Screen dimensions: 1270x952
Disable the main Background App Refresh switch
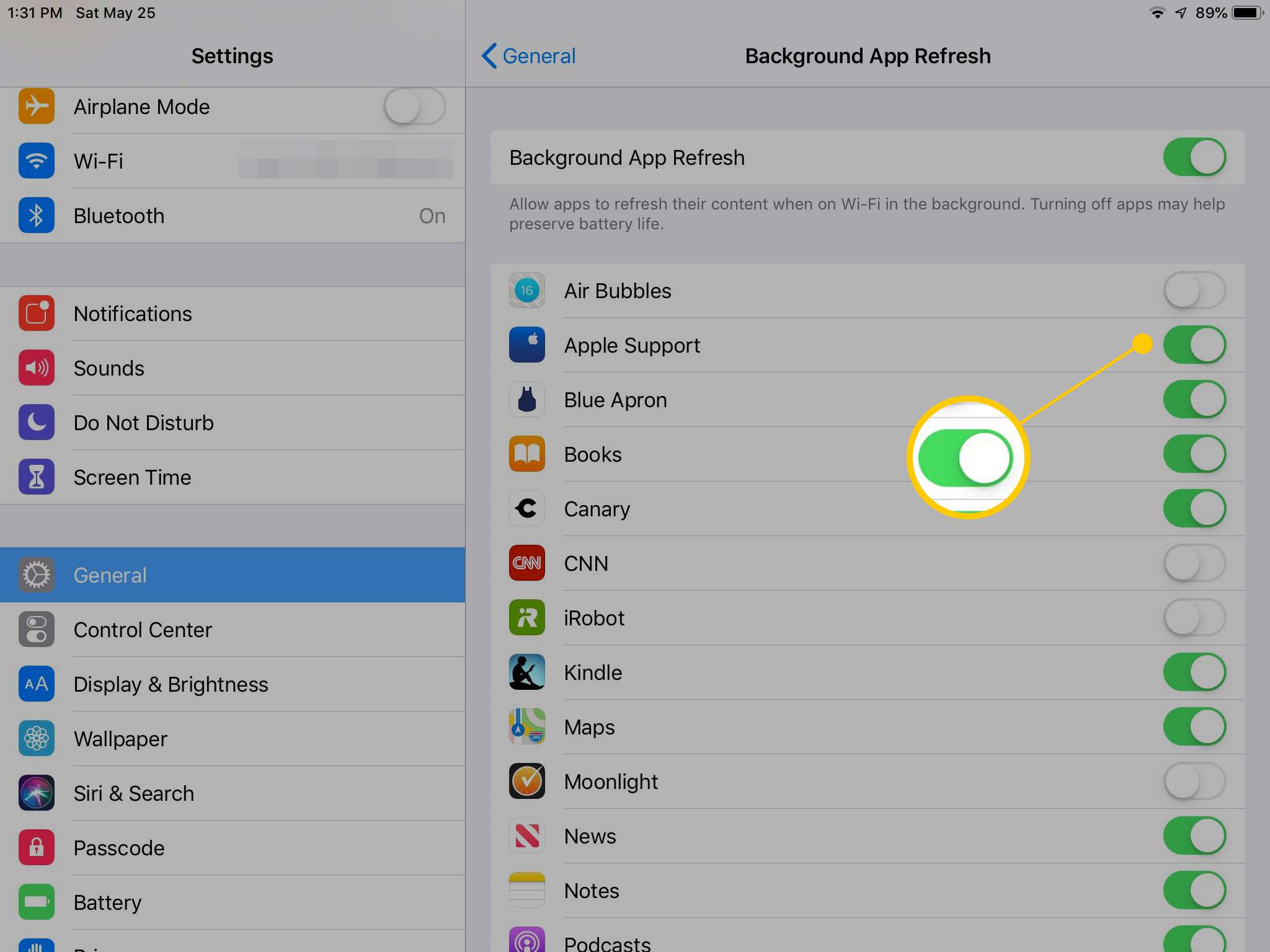tap(1194, 157)
